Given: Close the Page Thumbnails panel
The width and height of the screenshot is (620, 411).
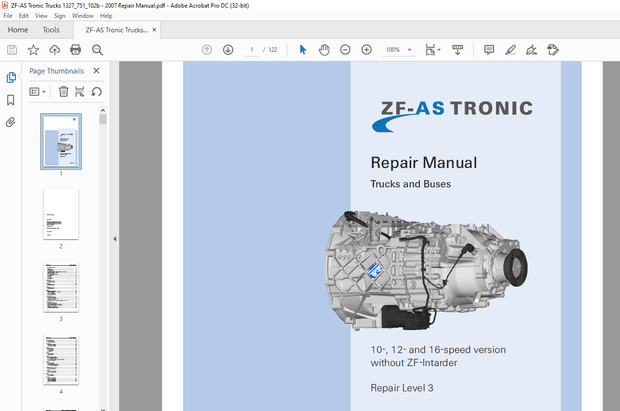Looking at the screenshot, I should click(x=96, y=71).
